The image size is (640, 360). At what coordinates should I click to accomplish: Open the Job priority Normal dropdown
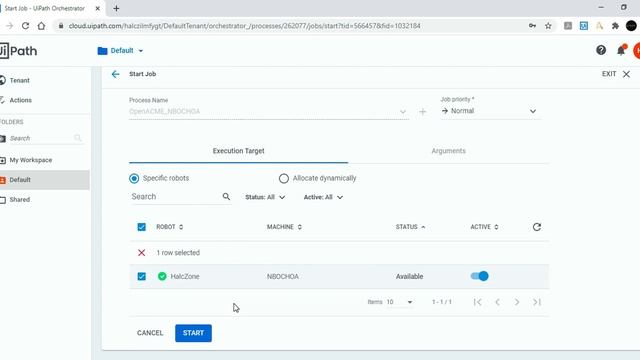pyautogui.click(x=490, y=111)
